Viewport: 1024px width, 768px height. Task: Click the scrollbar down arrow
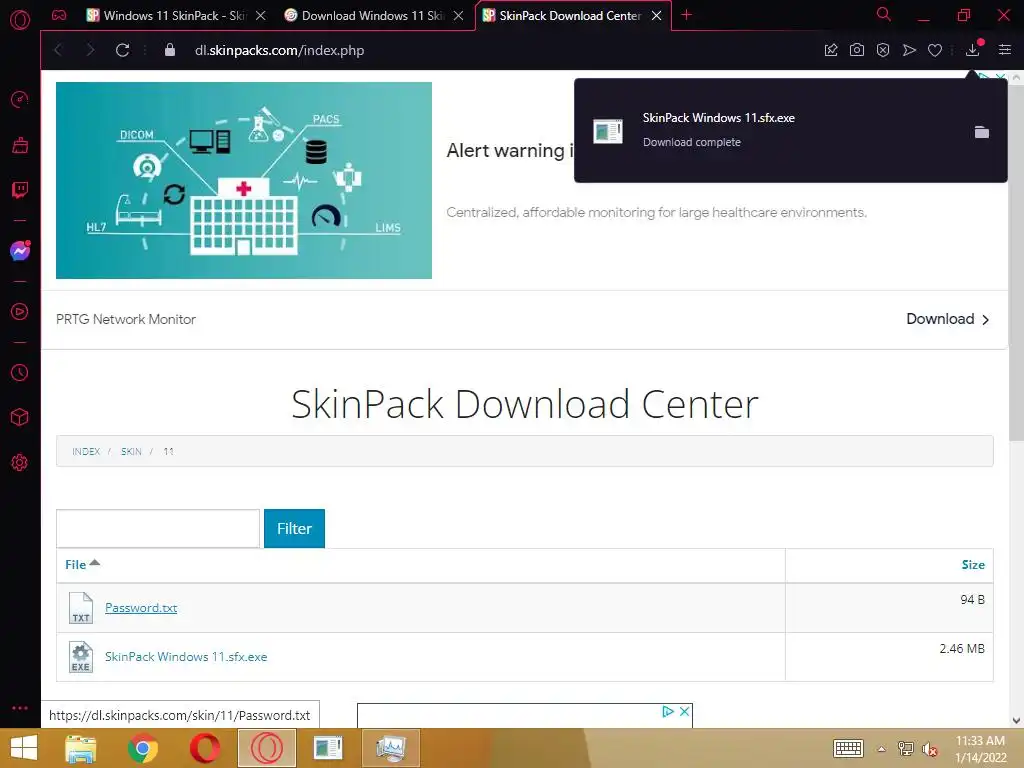(x=1016, y=721)
